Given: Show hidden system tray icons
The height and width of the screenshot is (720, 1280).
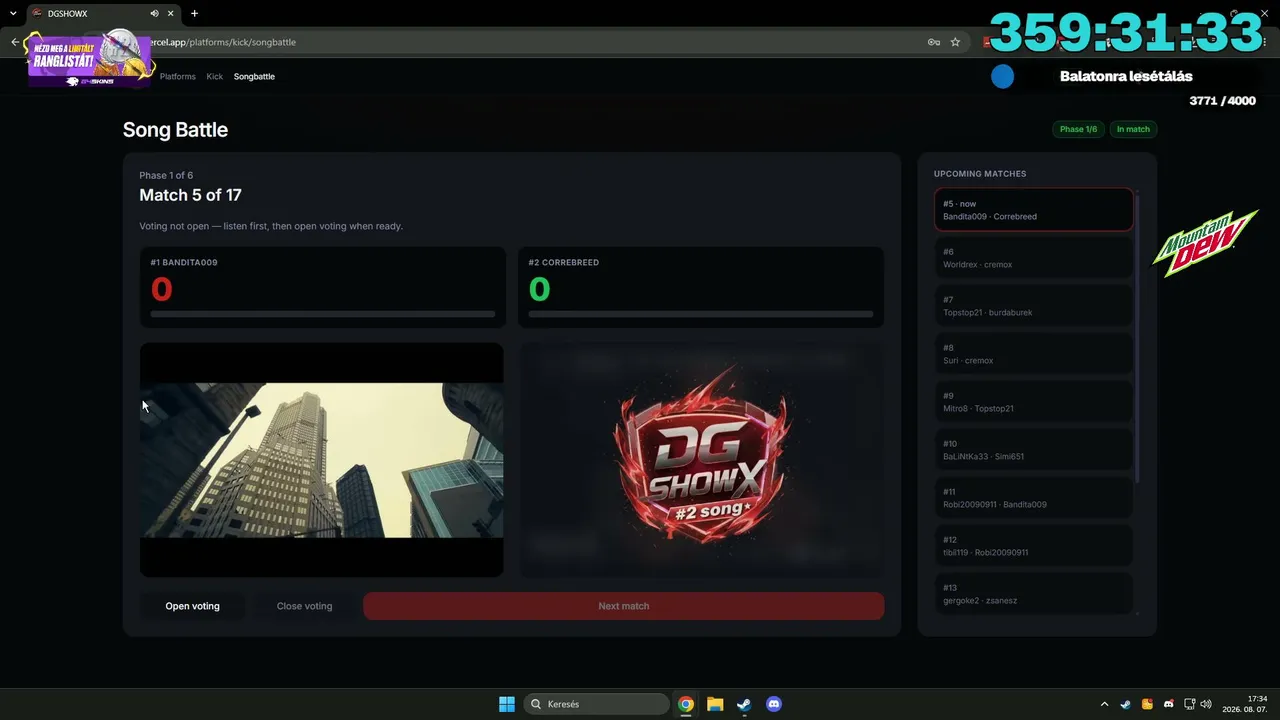Looking at the screenshot, I should pyautogui.click(x=1104, y=704).
